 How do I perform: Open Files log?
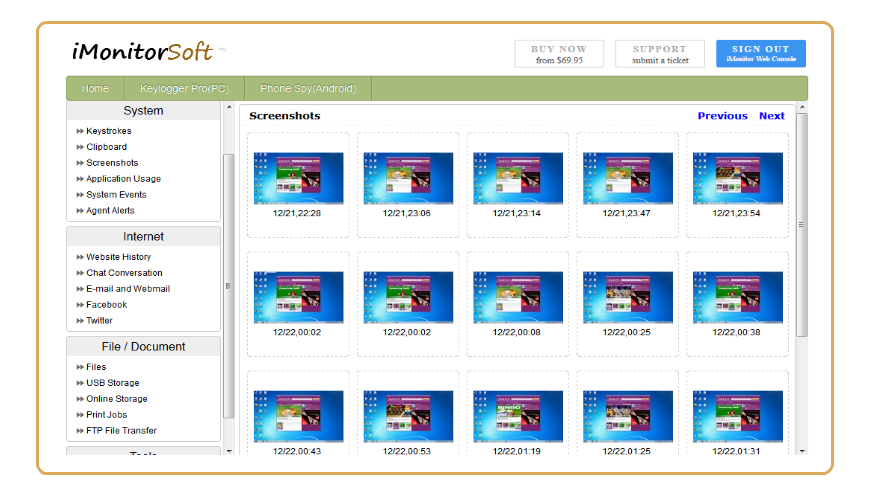tap(96, 367)
